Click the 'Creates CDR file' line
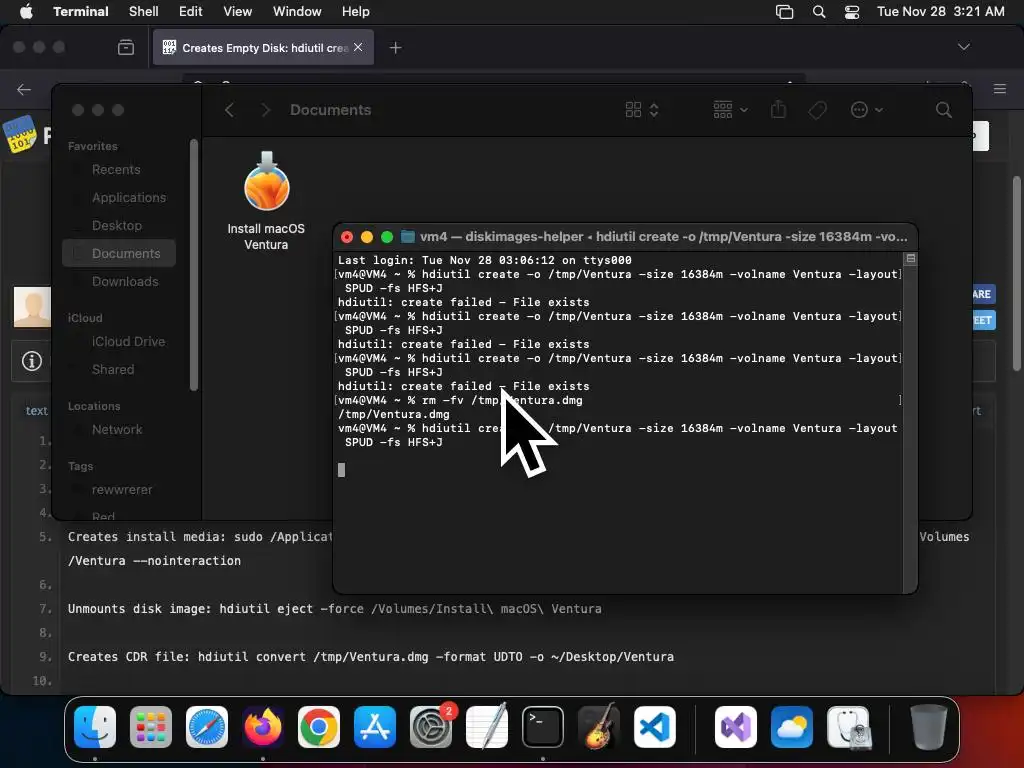This screenshot has width=1024, height=768. pos(371,657)
